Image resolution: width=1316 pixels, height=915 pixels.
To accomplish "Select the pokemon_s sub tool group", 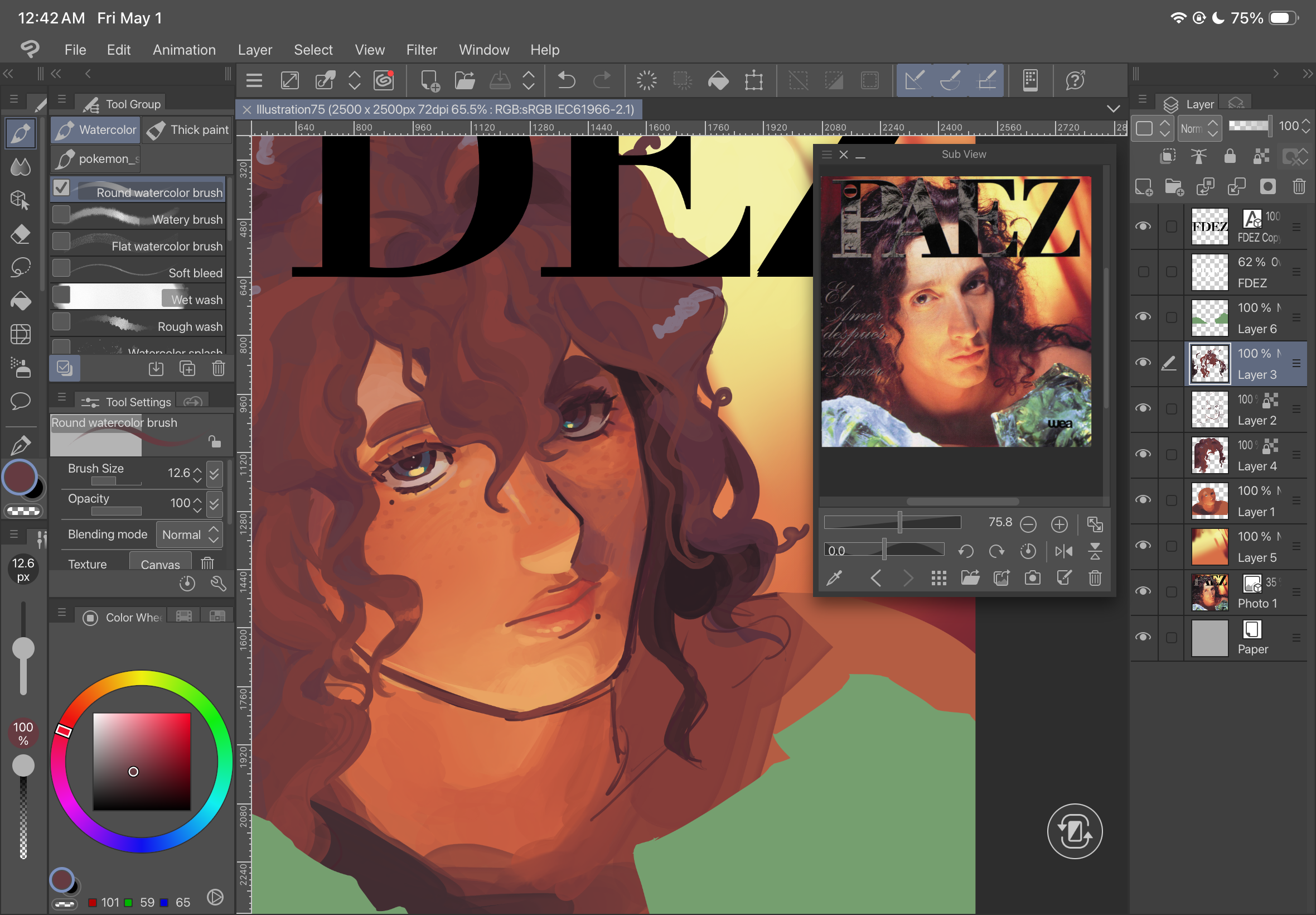I will (96, 159).
